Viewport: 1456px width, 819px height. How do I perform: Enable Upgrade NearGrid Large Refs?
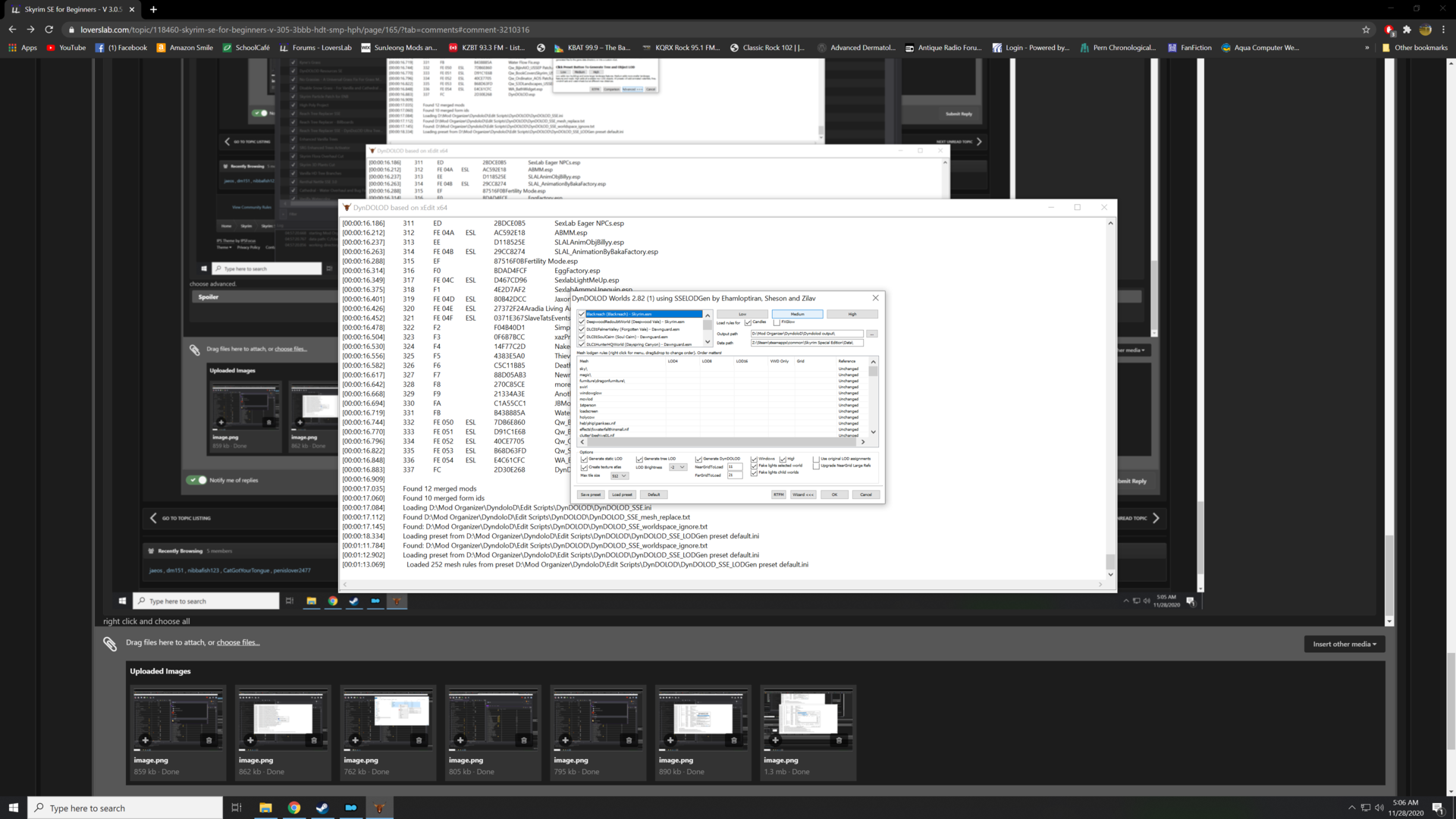pos(816,466)
